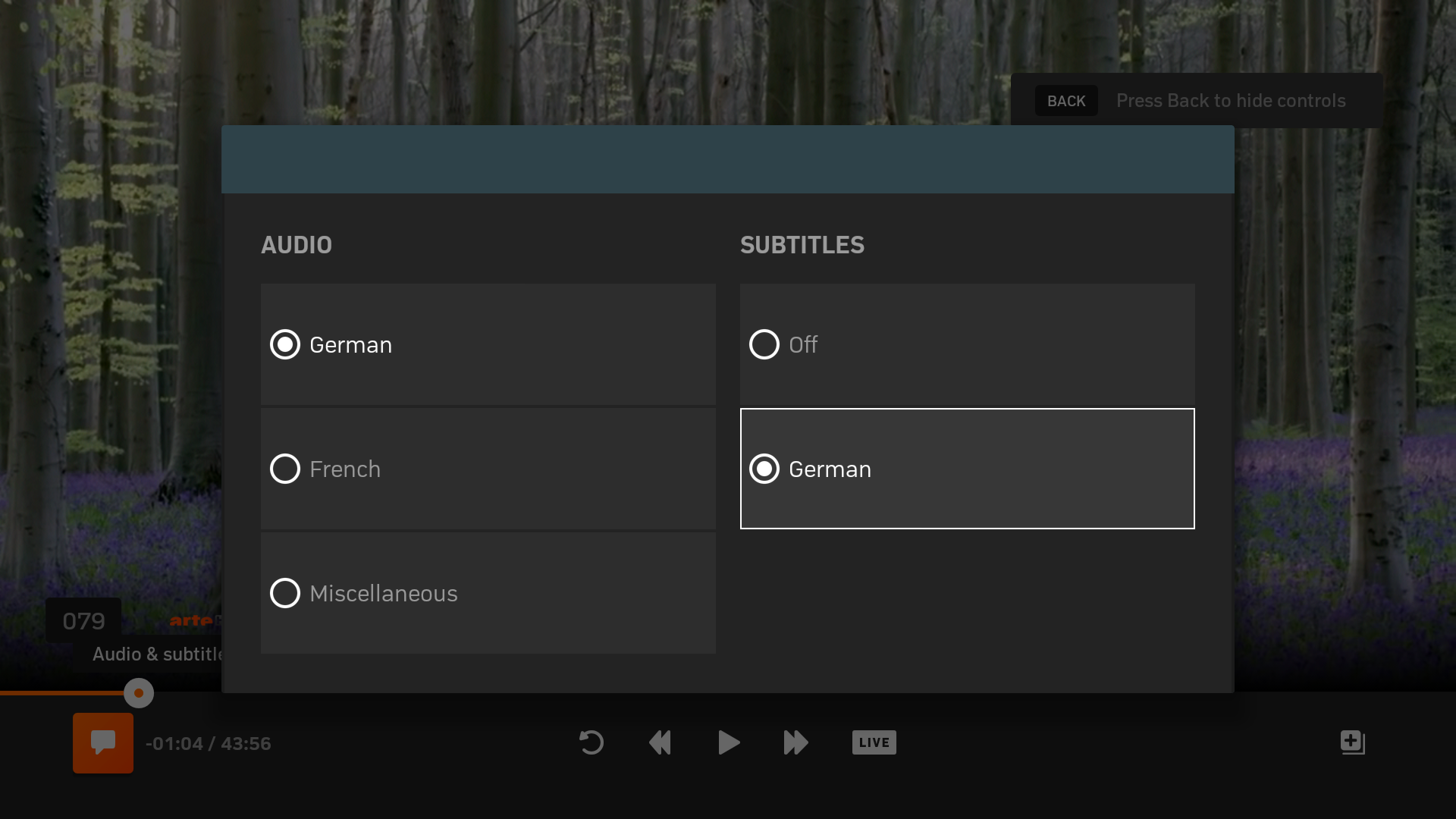1456x819 pixels.
Task: Click the BACK key hint
Action: [x=1066, y=101]
